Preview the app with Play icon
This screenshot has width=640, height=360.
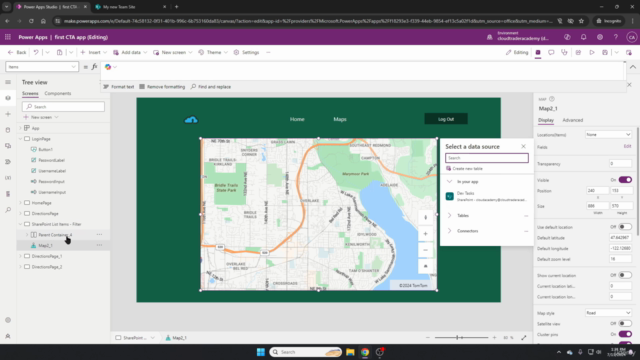coord(591,52)
